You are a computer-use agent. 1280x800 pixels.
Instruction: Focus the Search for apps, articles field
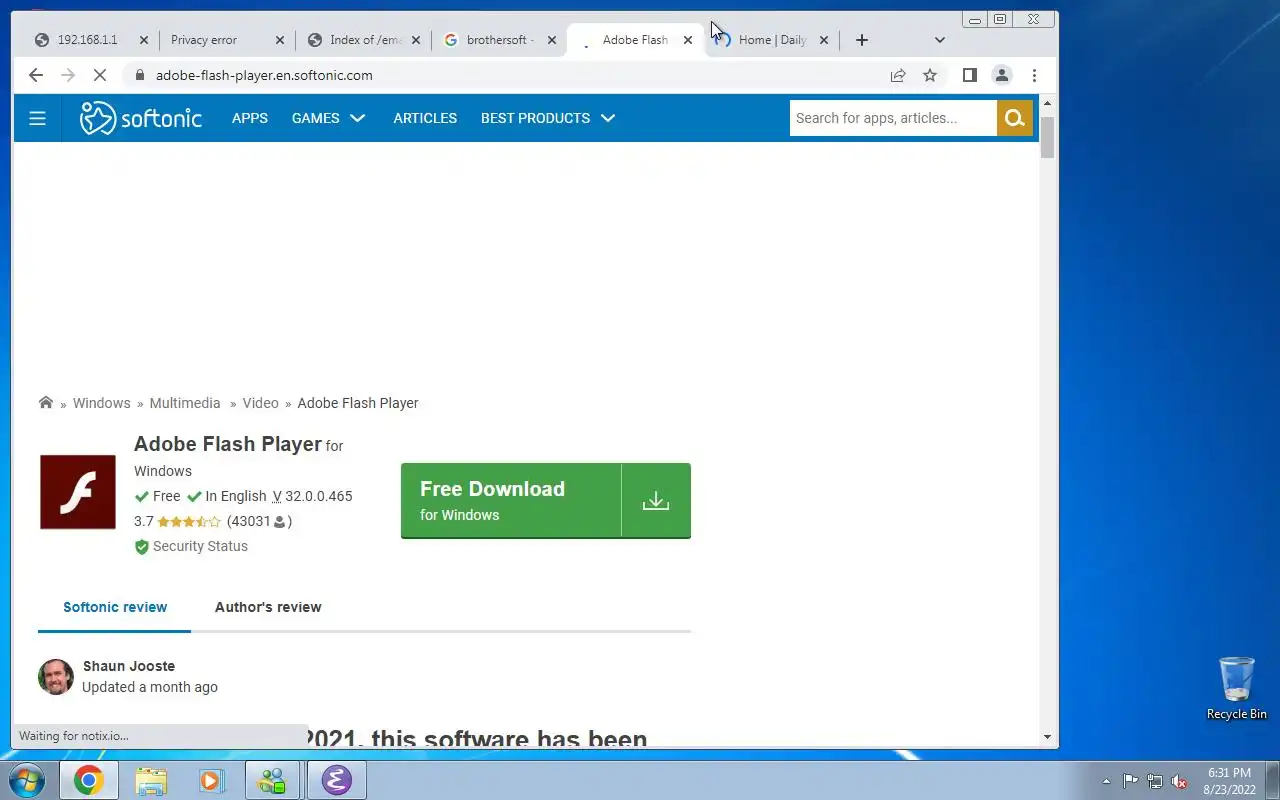click(893, 118)
